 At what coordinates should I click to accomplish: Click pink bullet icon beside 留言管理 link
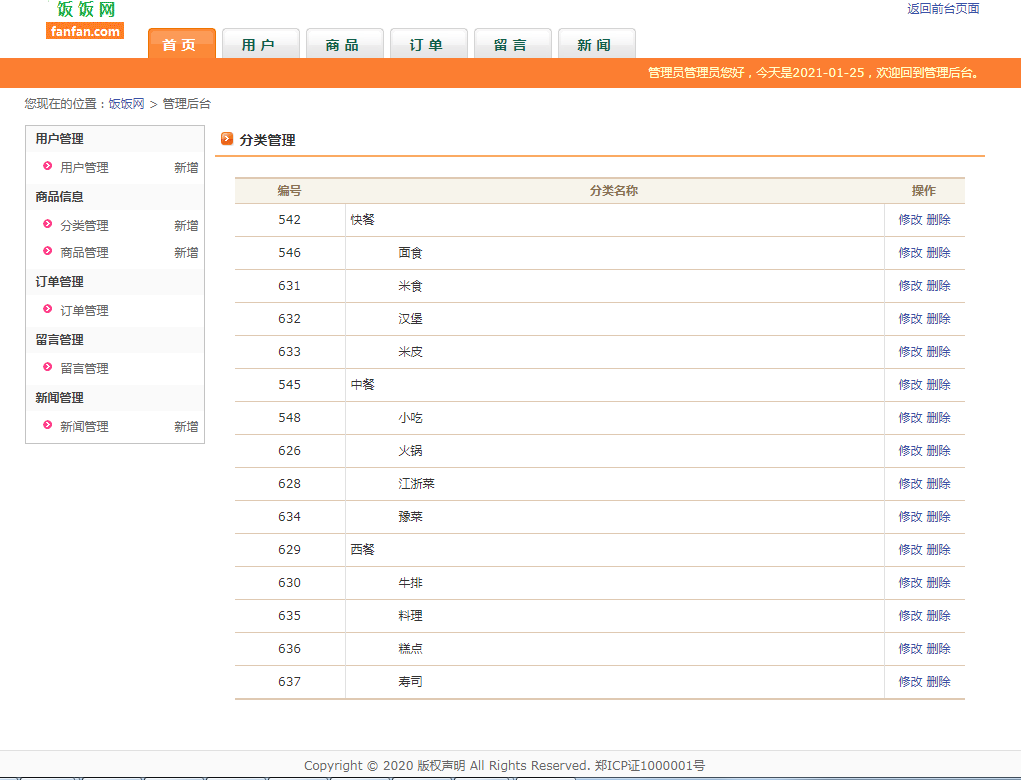point(48,367)
